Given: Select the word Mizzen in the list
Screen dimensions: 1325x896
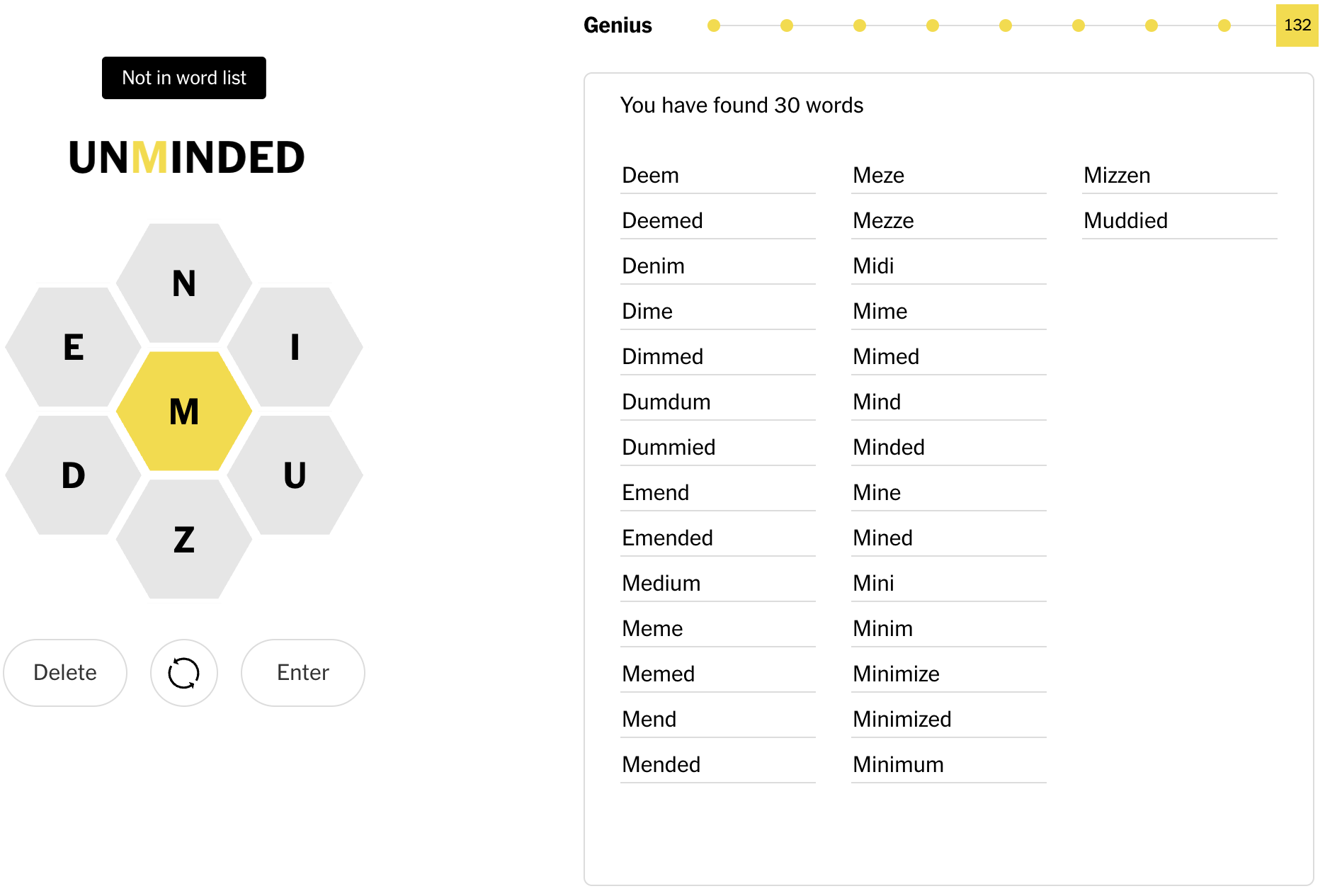Looking at the screenshot, I should point(1117,175).
